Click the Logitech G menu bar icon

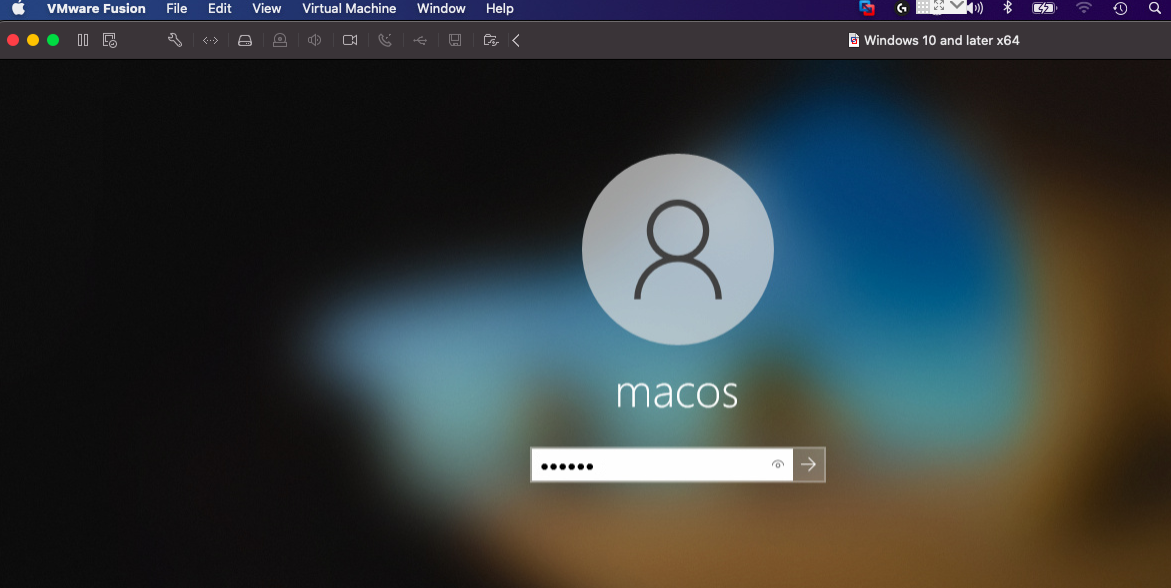(902, 8)
